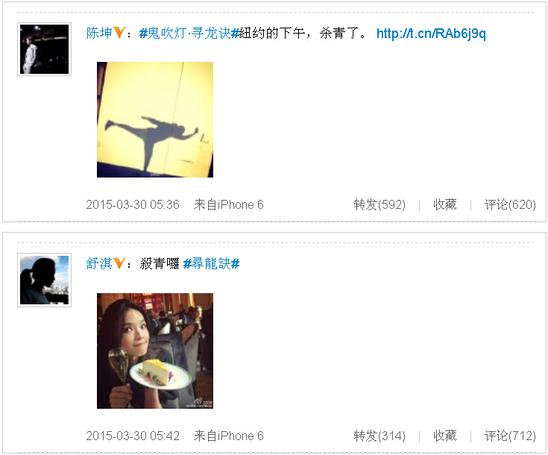Click the verified V badge next to 陈坤
The image size is (548, 455).
tap(119, 33)
